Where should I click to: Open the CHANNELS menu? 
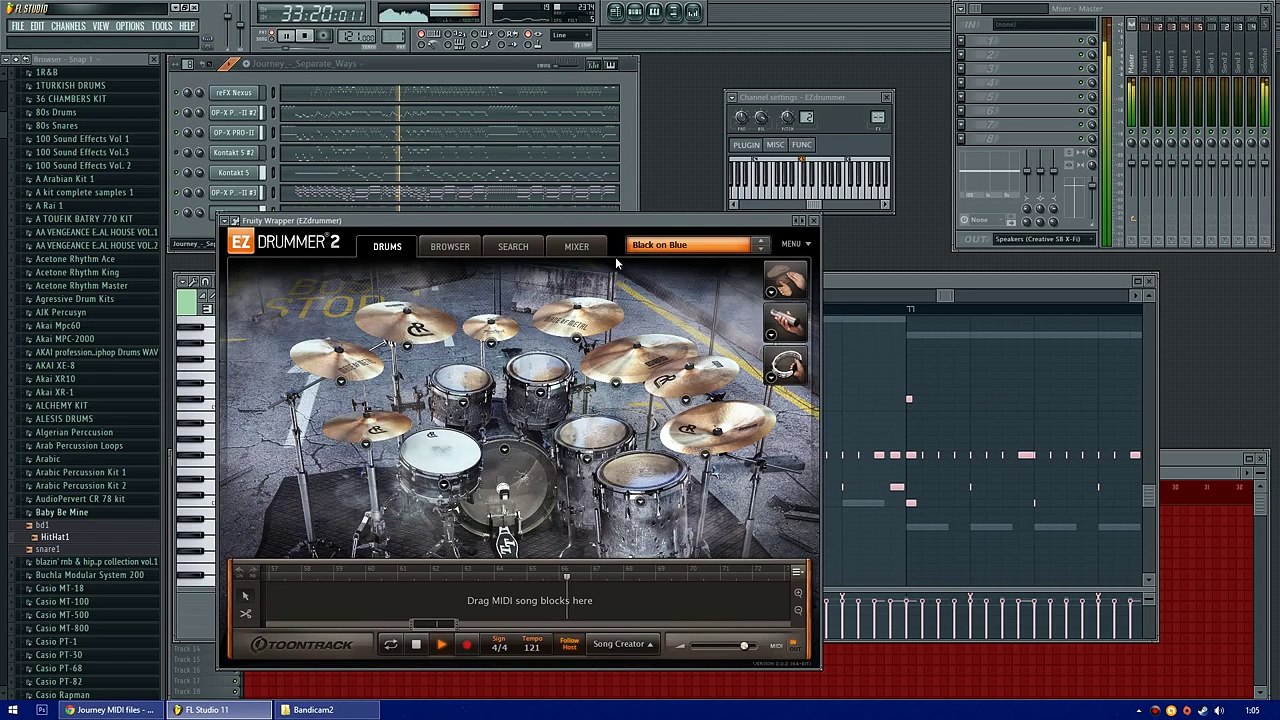pyautogui.click(x=68, y=26)
